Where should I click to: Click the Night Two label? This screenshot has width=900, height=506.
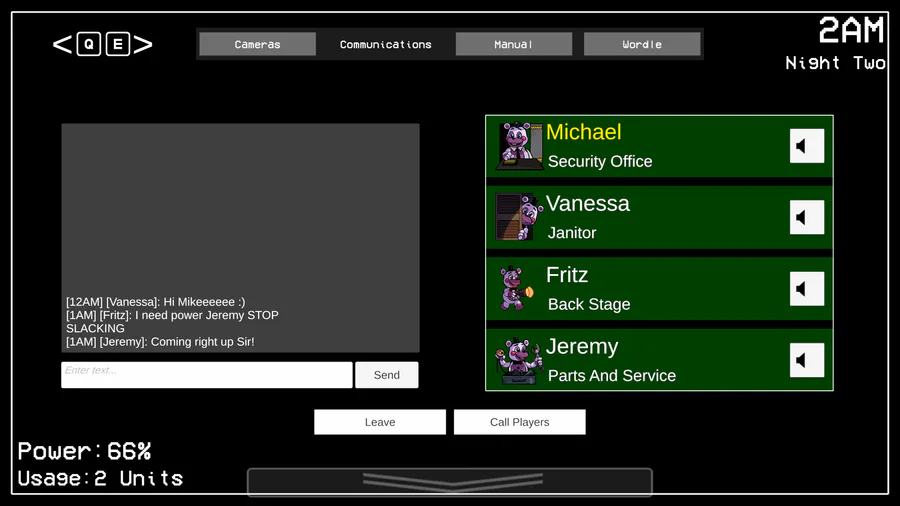835,63
